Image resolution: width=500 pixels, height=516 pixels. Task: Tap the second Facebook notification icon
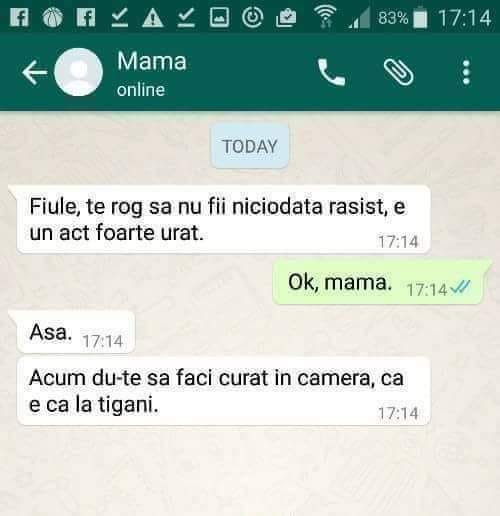[86, 17]
